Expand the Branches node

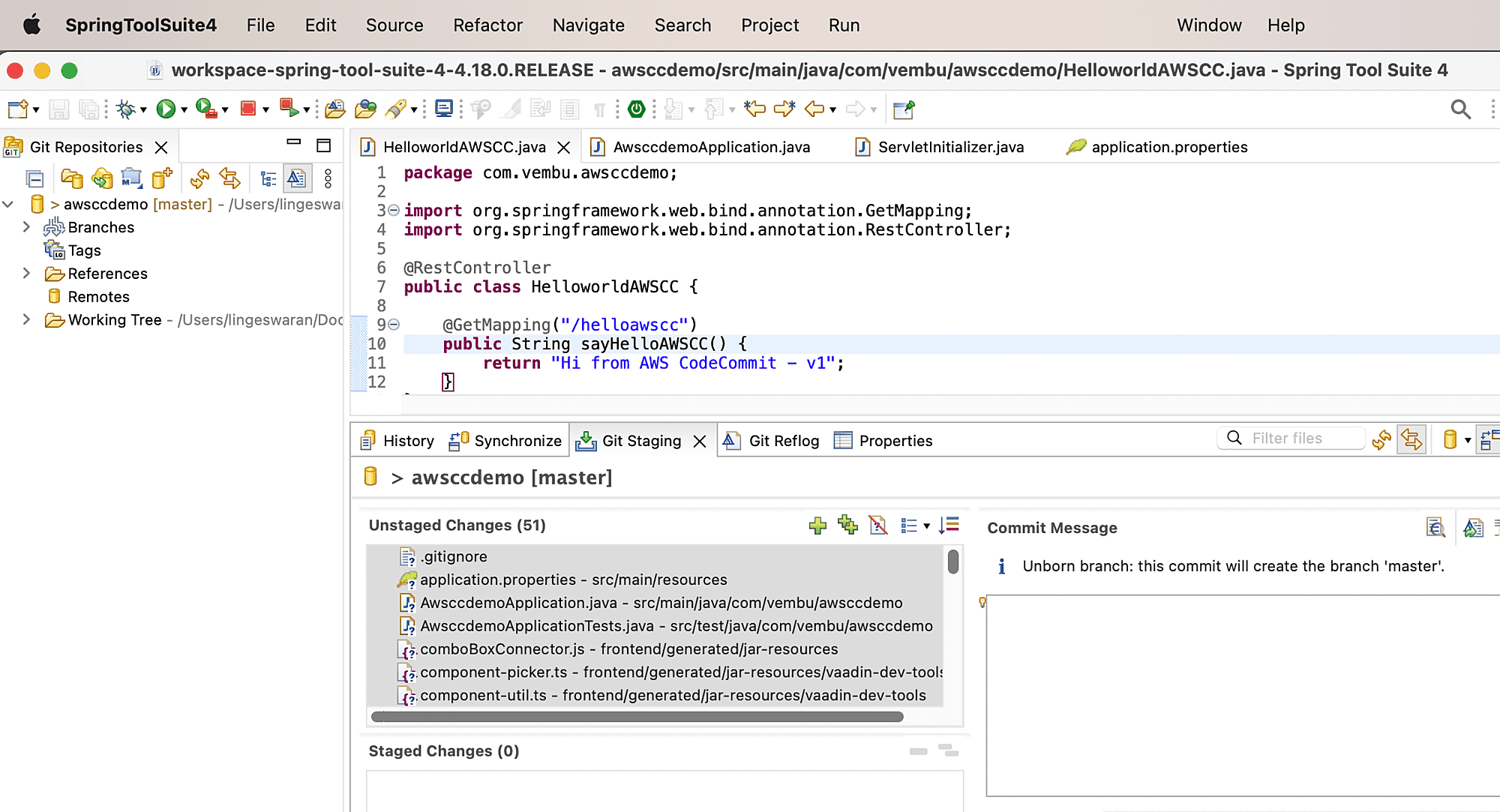(x=26, y=227)
